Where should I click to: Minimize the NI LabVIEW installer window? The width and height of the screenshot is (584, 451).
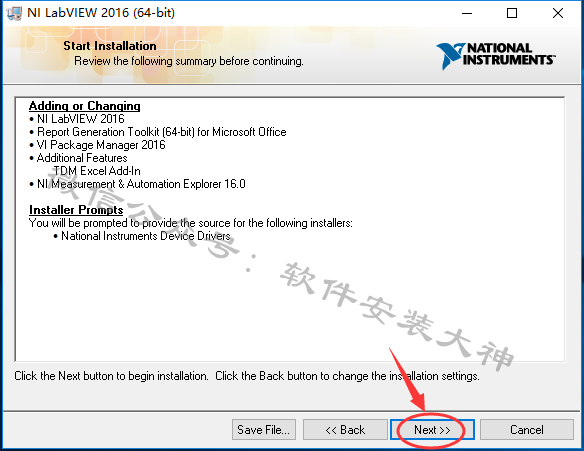(467, 13)
